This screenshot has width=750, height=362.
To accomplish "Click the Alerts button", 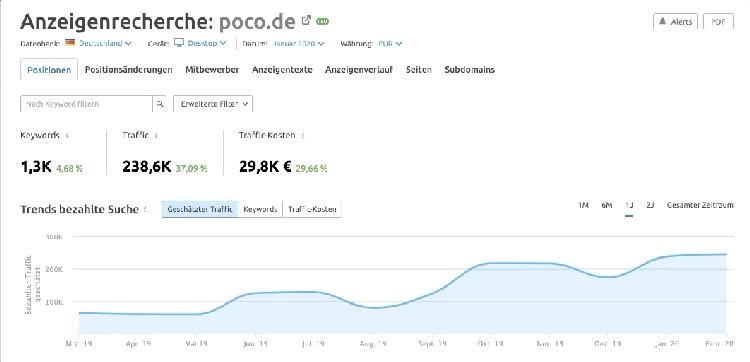I will (675, 22).
